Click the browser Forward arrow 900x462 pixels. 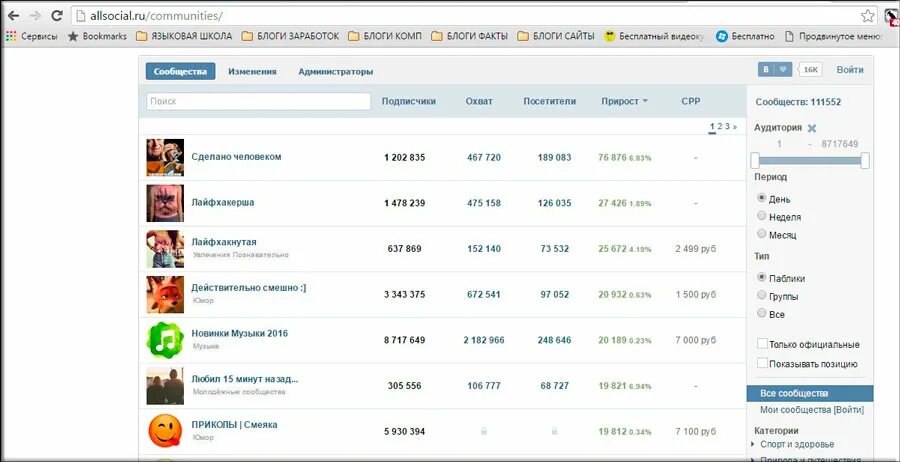click(34, 15)
